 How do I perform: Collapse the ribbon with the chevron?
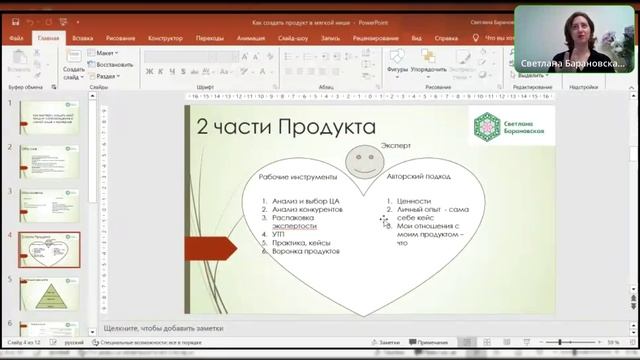tap(631, 87)
